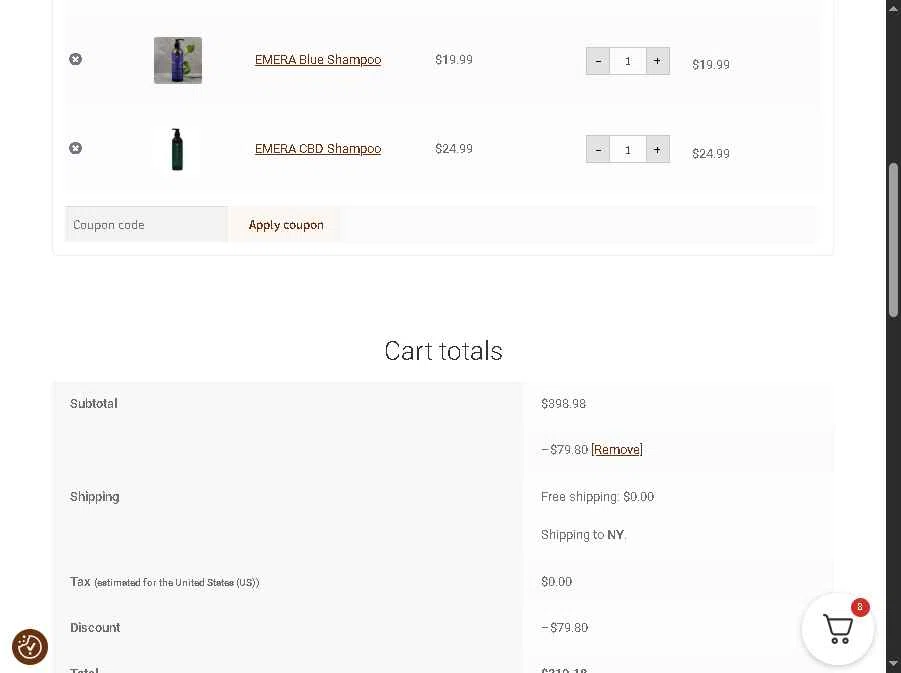Remove the applied $79.80 coupon
Image resolution: width=901 pixels, height=673 pixels.
[x=617, y=449]
